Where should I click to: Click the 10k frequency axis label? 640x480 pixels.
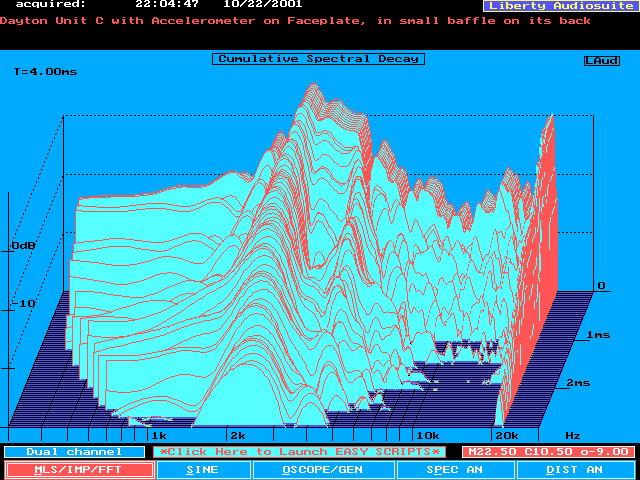[x=427, y=436]
